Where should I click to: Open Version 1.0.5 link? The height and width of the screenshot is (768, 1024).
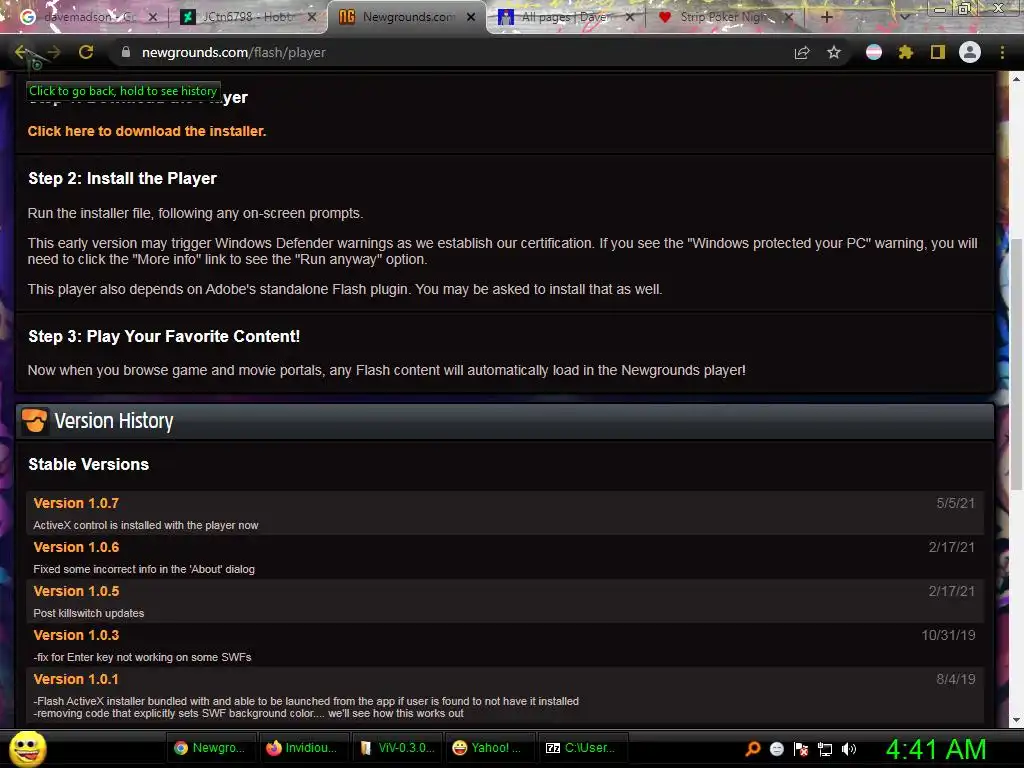(x=76, y=591)
